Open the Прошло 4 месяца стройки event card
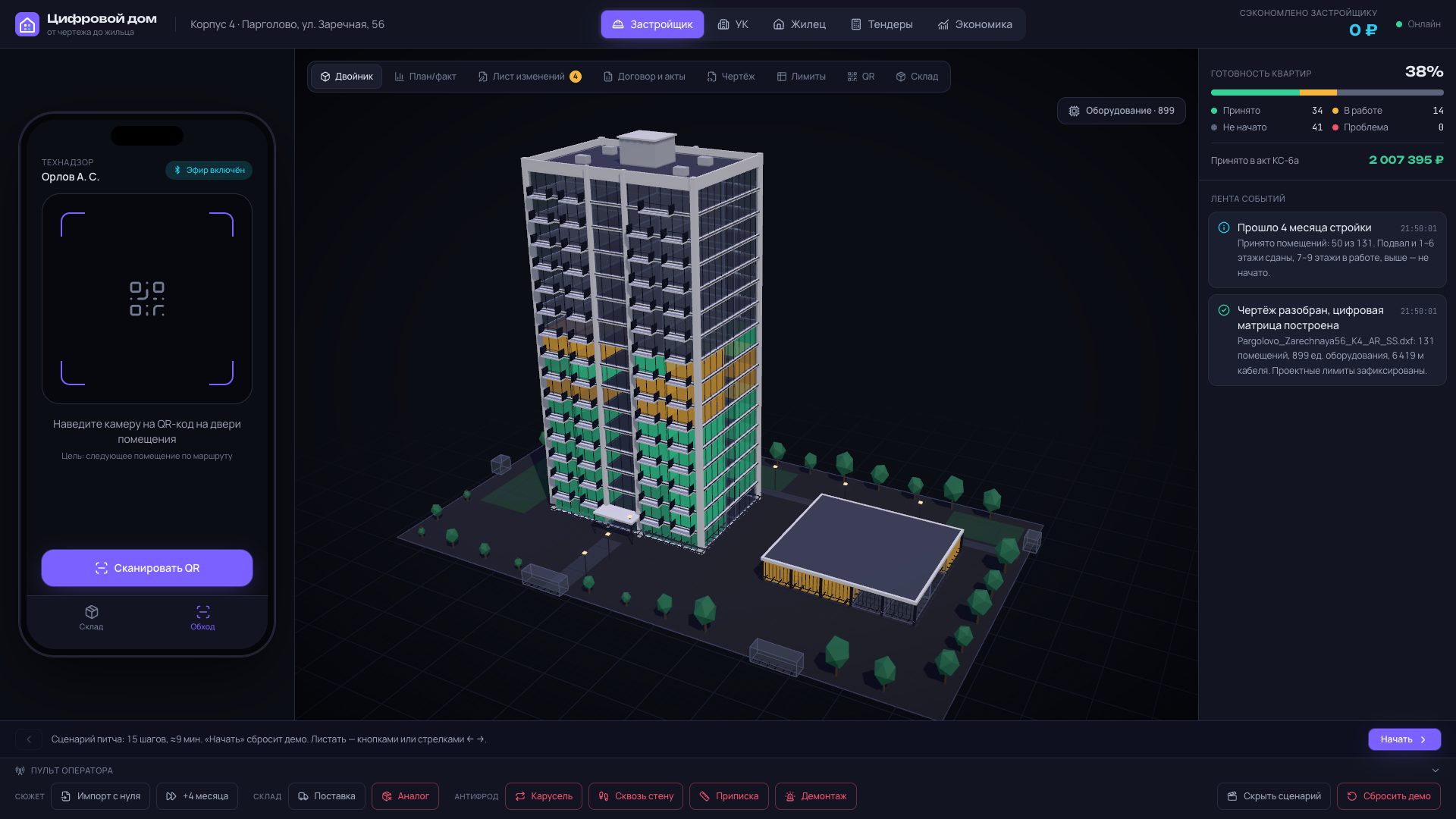The width and height of the screenshot is (1456, 819). point(1327,249)
